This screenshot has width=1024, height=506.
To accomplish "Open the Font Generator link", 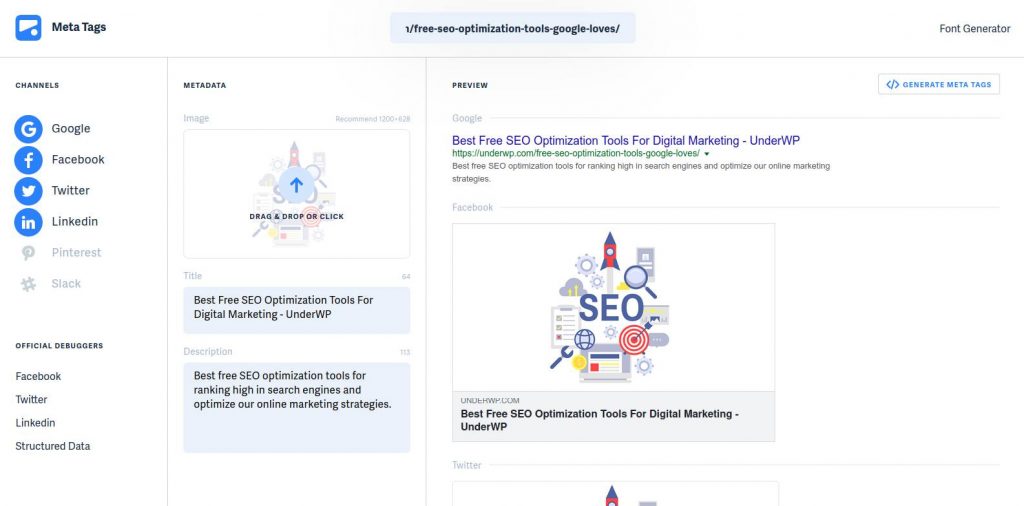I will (974, 28).
